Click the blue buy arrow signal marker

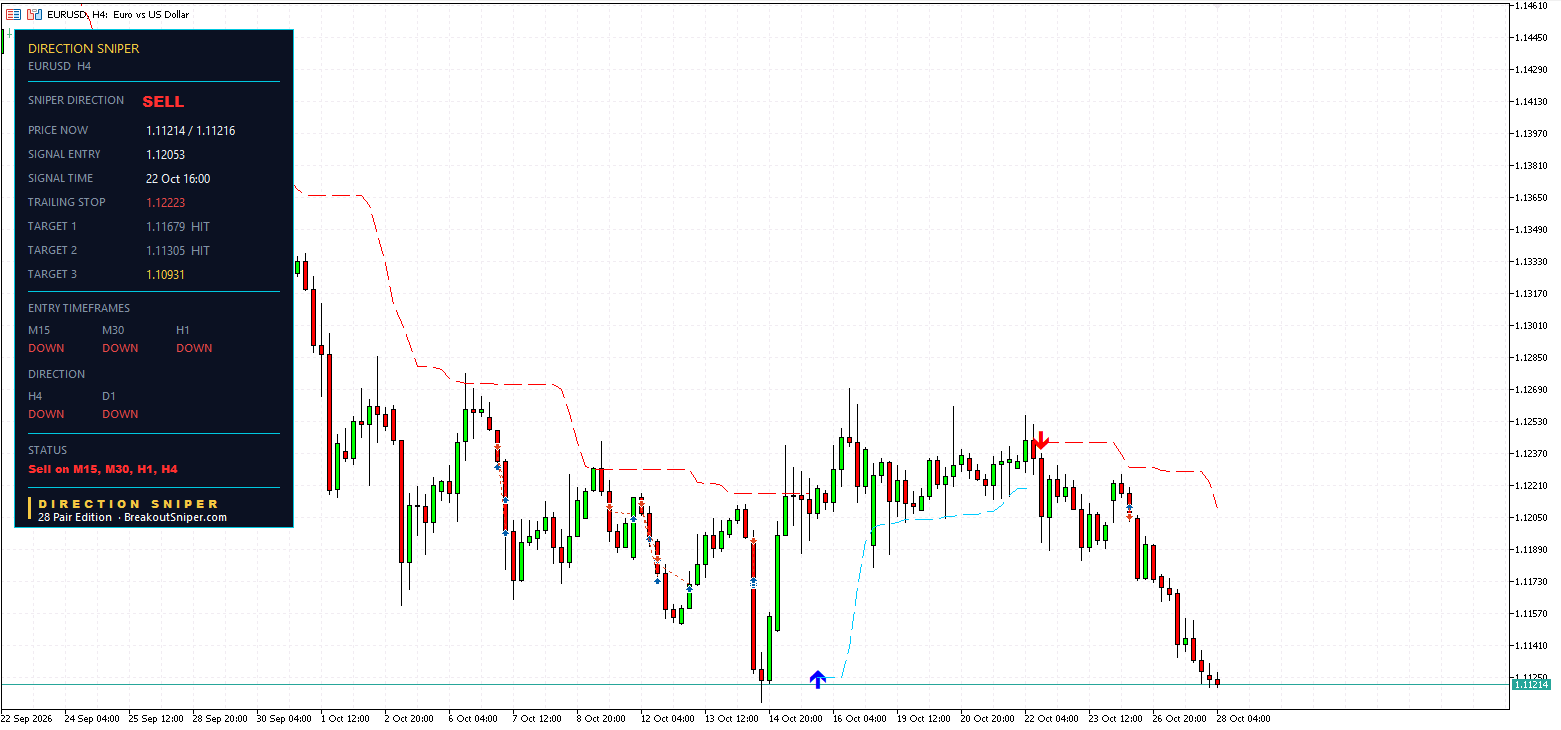[818, 679]
